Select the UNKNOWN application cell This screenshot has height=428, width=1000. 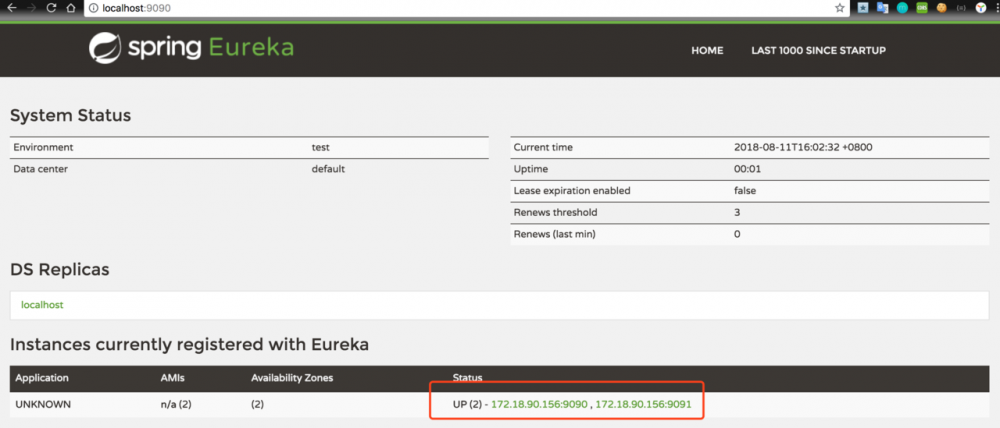click(x=43, y=404)
